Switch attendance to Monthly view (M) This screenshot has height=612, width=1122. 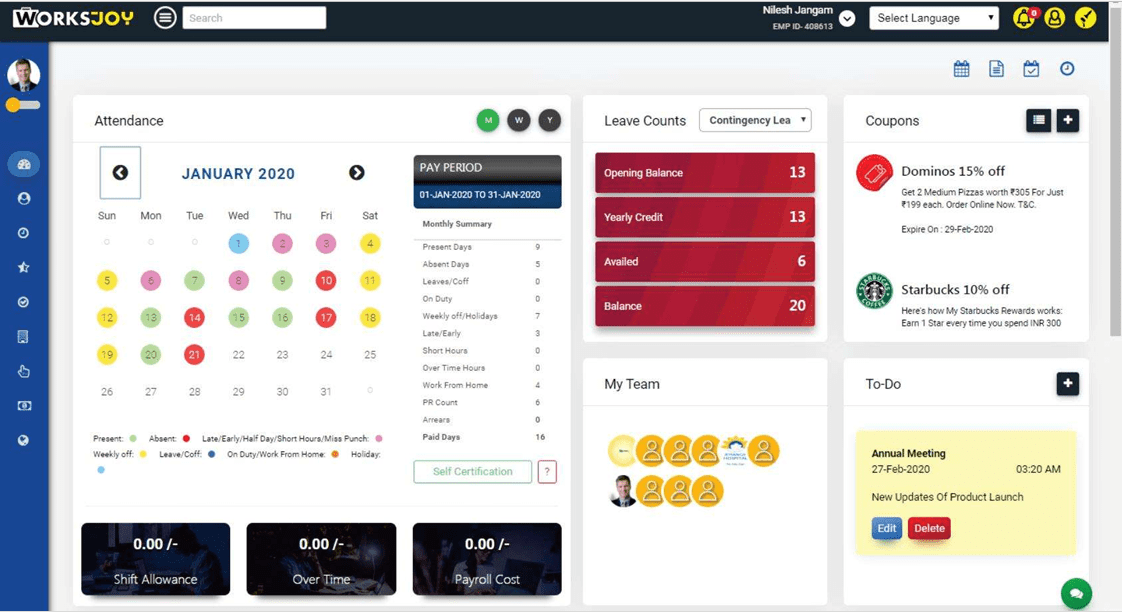coord(488,120)
